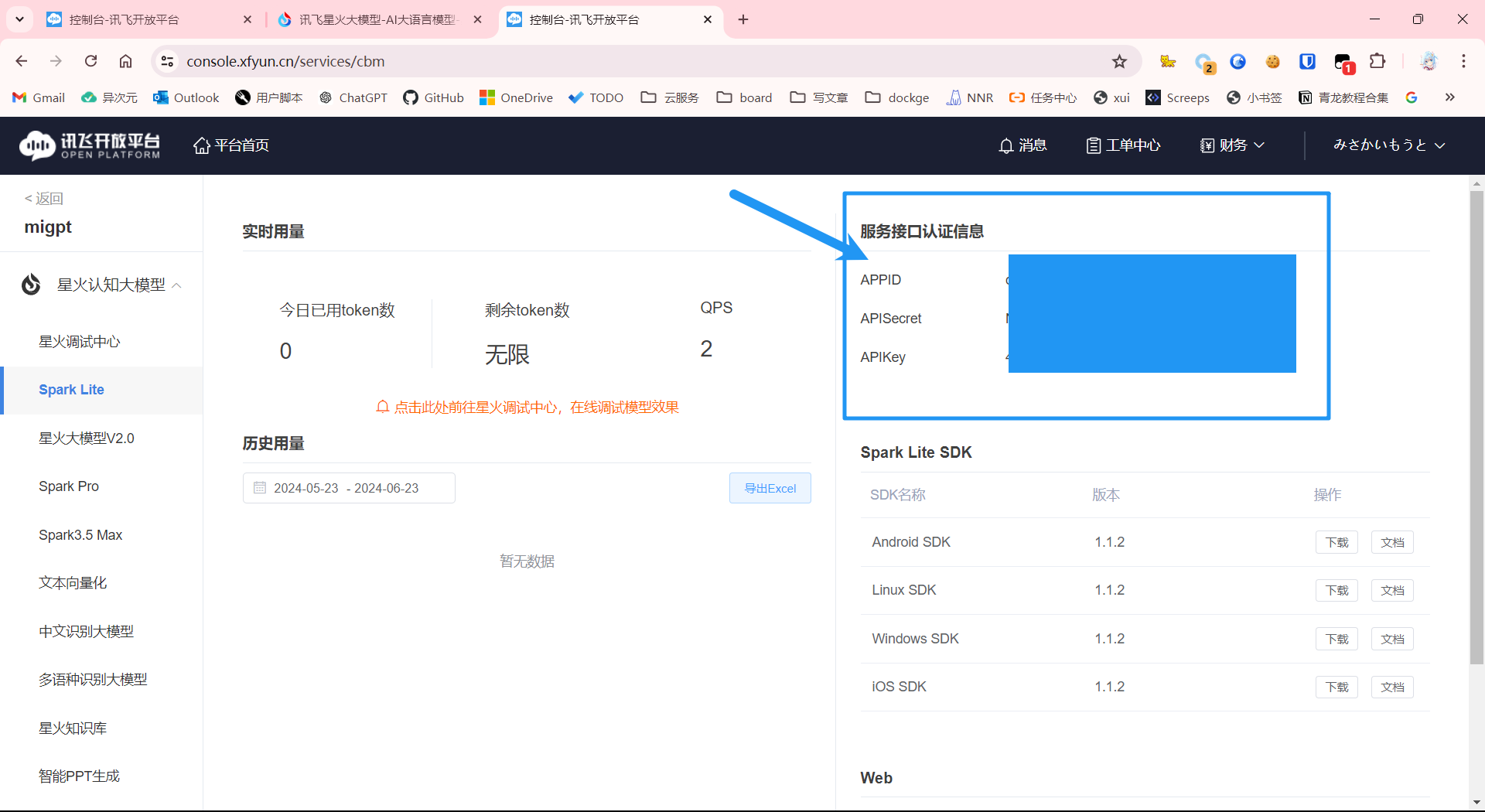Image resolution: width=1485 pixels, height=812 pixels.
Task: Show more bookmarks with the overflow chevron
Action: coord(1449,97)
